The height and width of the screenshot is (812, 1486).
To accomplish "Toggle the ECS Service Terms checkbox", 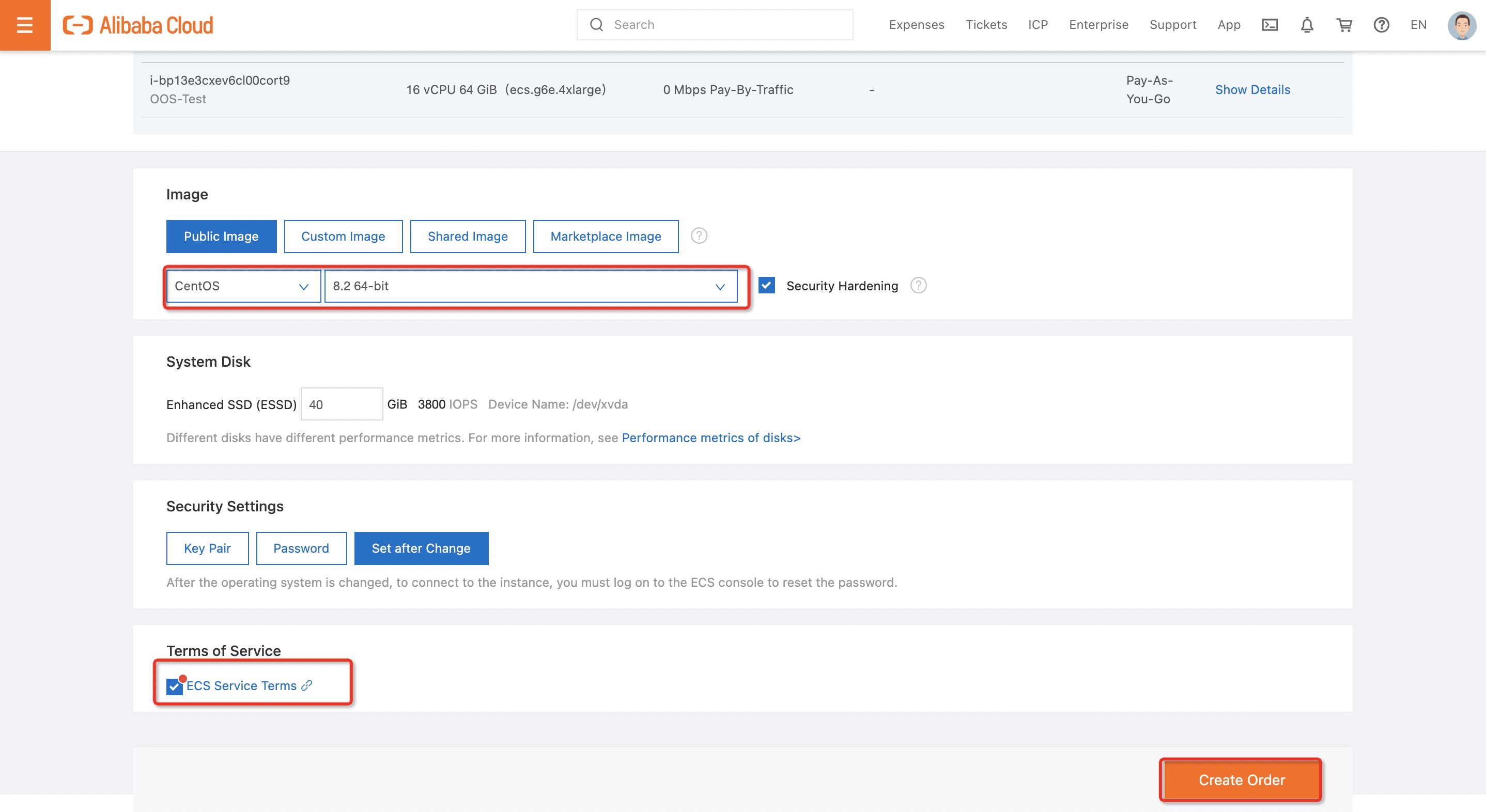I will pos(174,686).
